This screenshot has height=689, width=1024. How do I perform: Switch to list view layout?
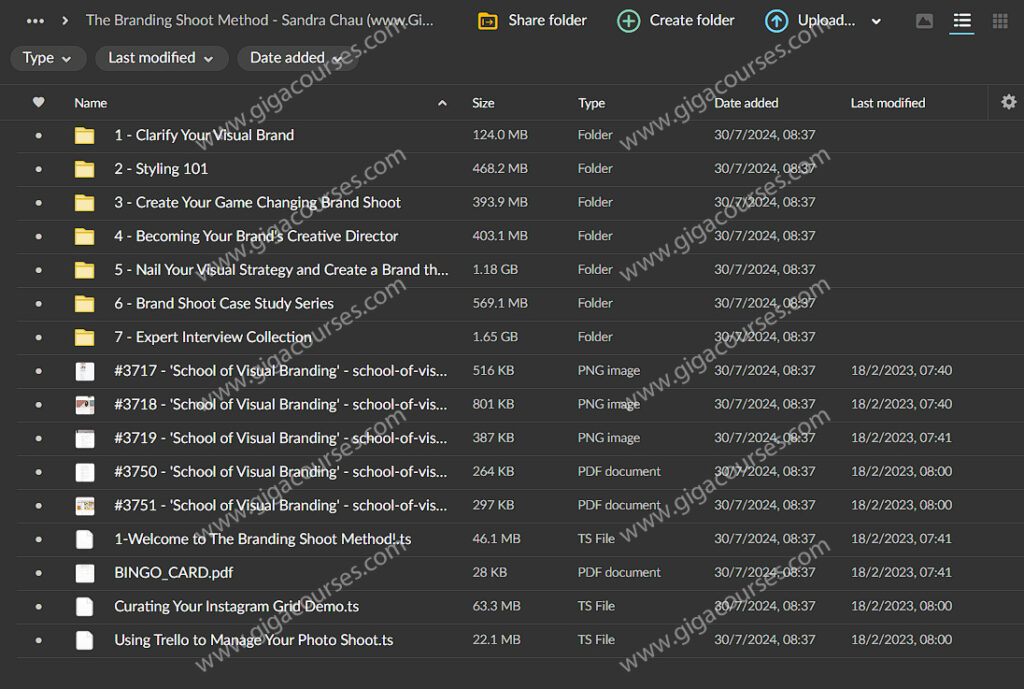click(x=962, y=21)
